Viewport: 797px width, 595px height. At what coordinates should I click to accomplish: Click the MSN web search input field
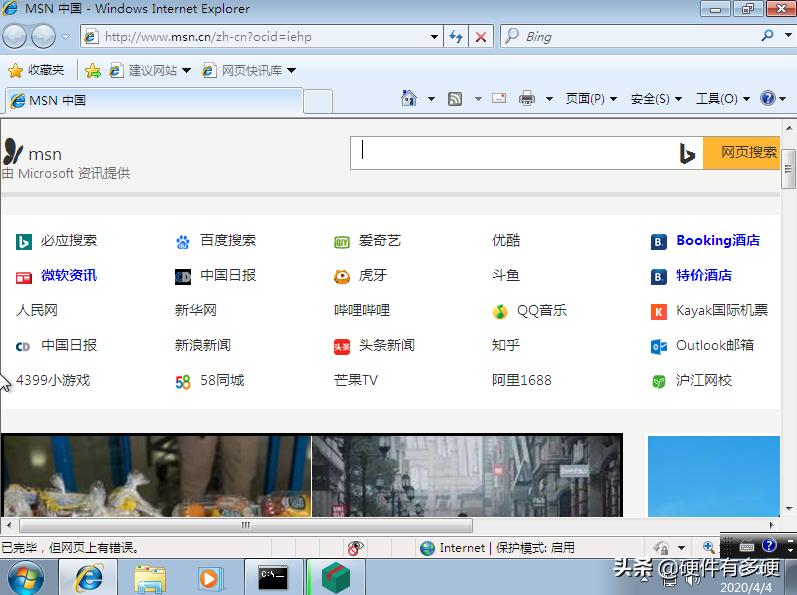point(515,153)
